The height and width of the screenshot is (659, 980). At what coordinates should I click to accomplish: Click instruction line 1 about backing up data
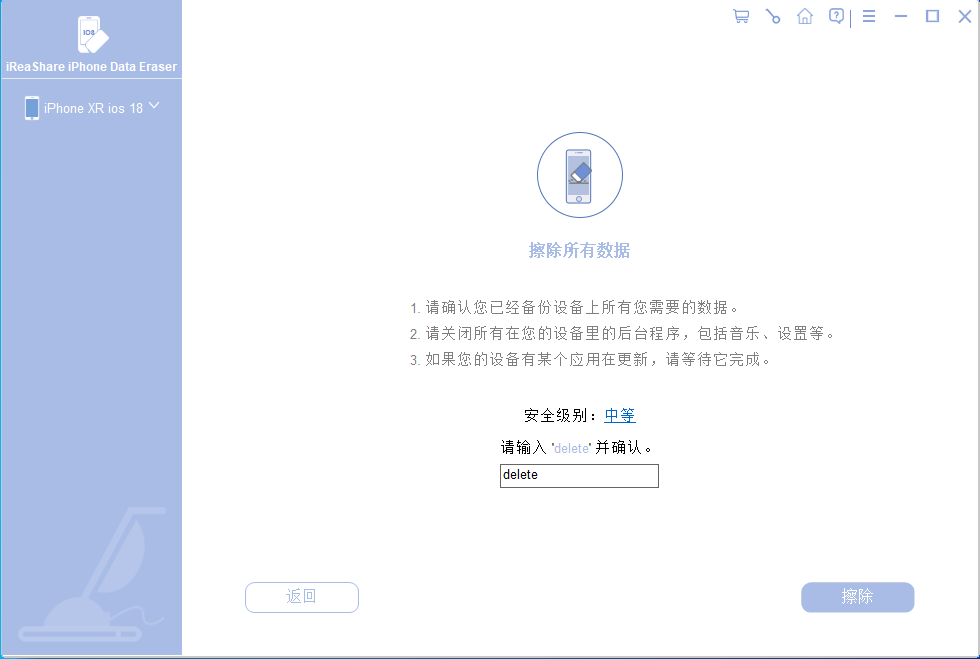click(x=574, y=308)
